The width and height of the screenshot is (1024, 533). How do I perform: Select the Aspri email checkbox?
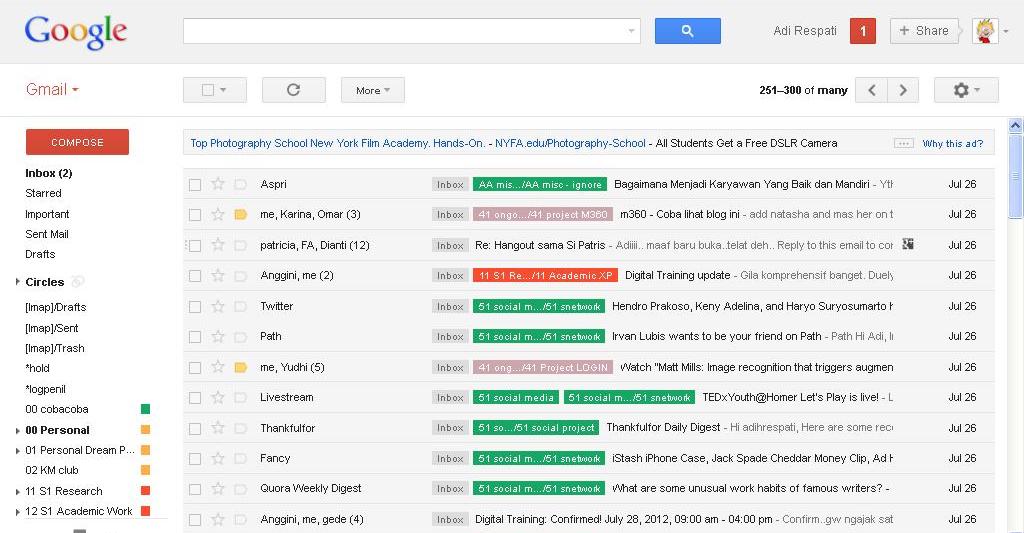[195, 185]
